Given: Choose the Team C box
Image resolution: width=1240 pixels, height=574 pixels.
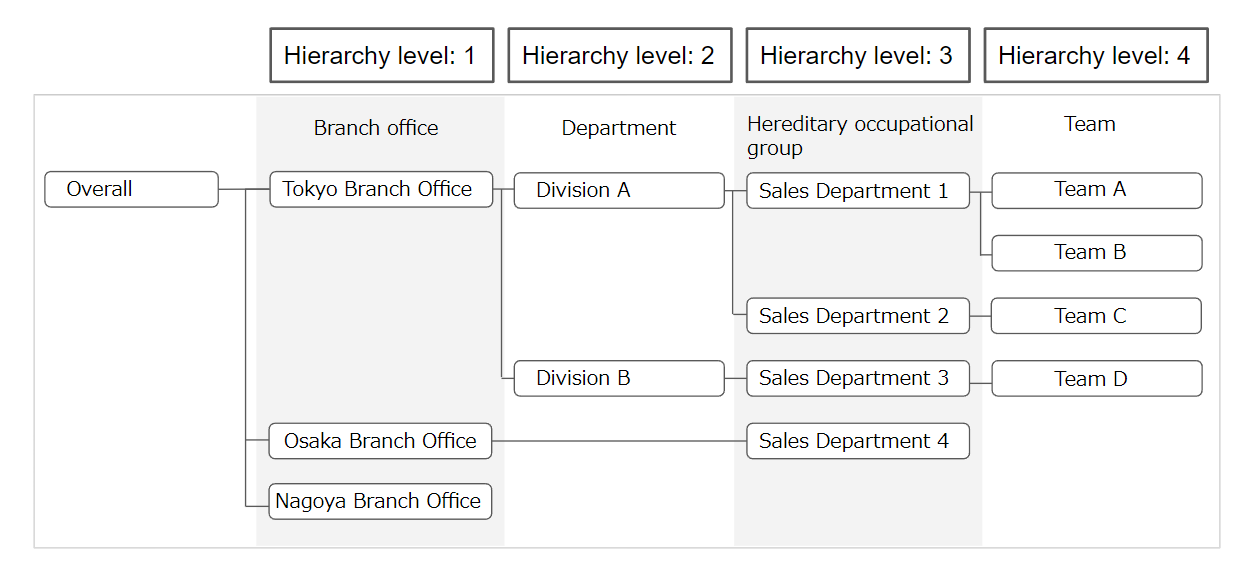Looking at the screenshot, I should 1096,316.
